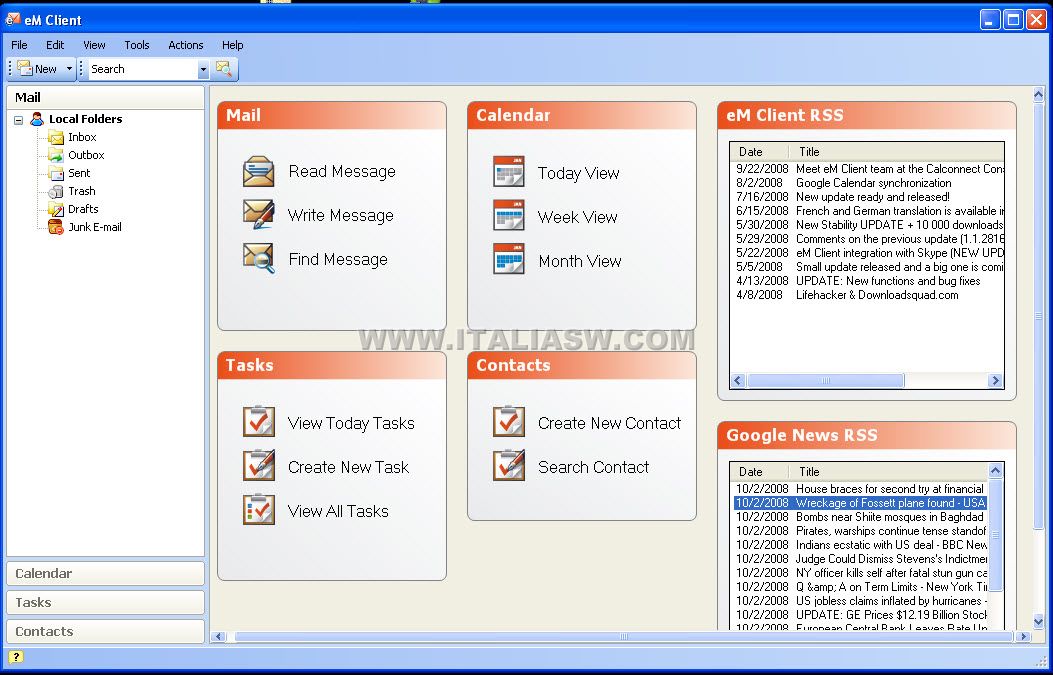1053x675 pixels.
Task: Select the Junk E-mail folder label
Action: 95,227
